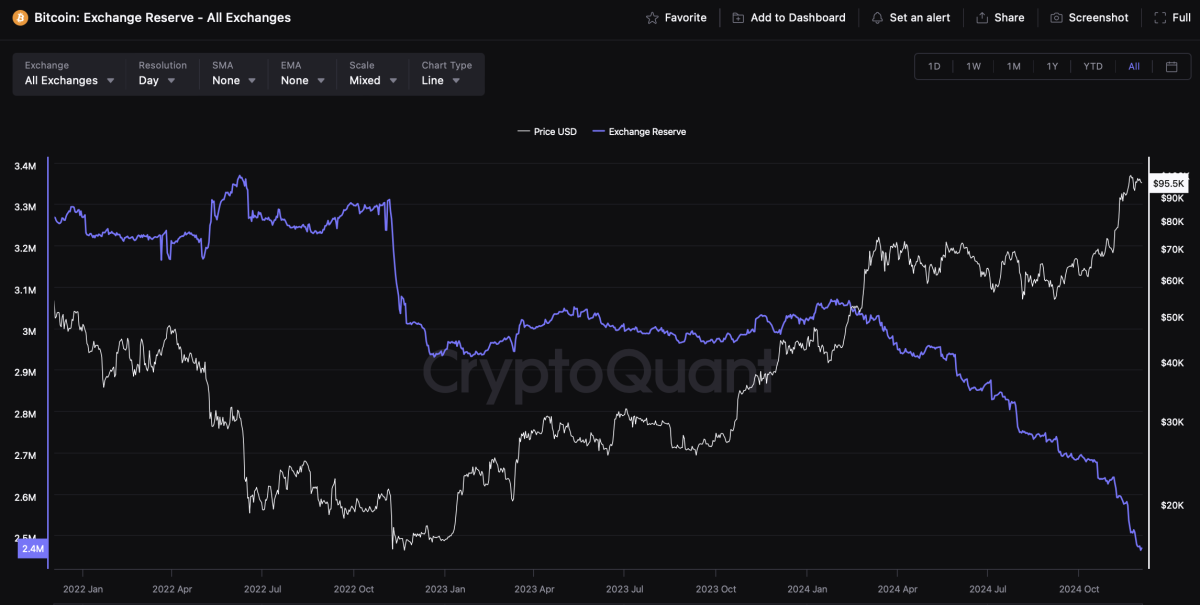Screen dimensions: 1200x605
Task: Click the Screenshot camera icon
Action: tap(1056, 18)
